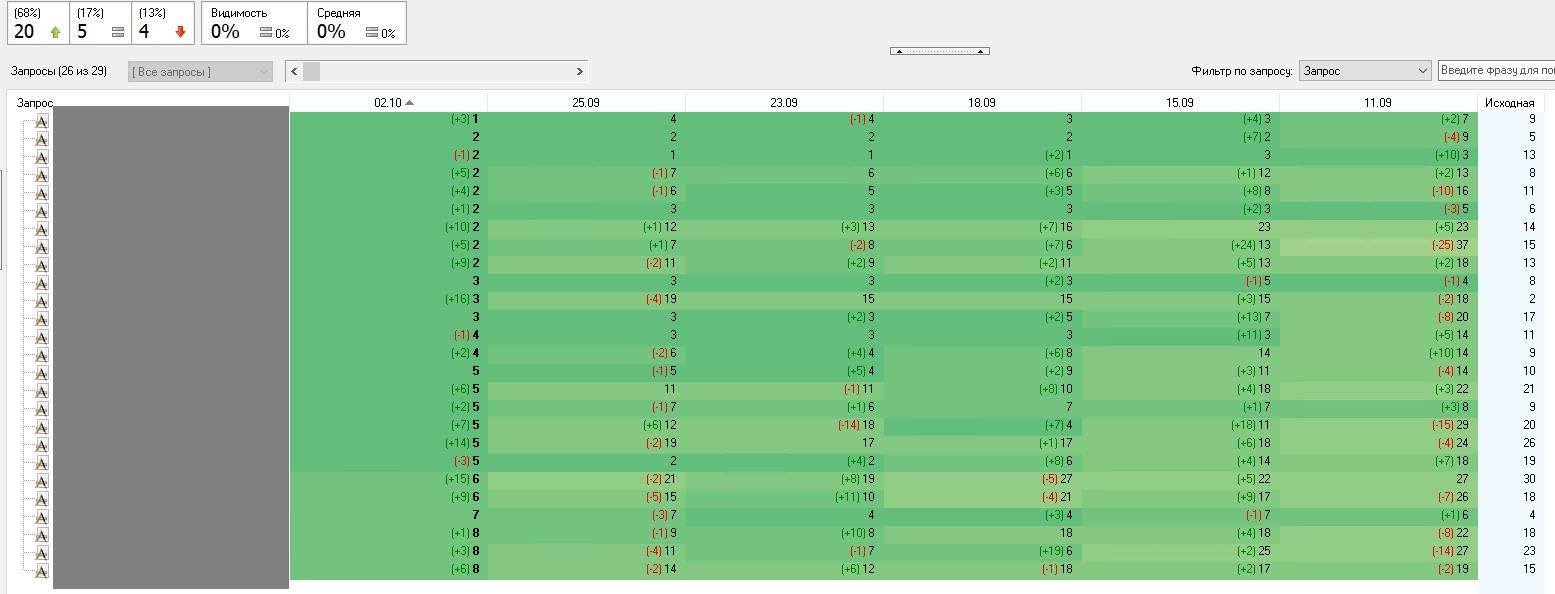This screenshot has width=1555, height=594.
Task: Click the 18.09 date column header
Action: click(x=982, y=103)
